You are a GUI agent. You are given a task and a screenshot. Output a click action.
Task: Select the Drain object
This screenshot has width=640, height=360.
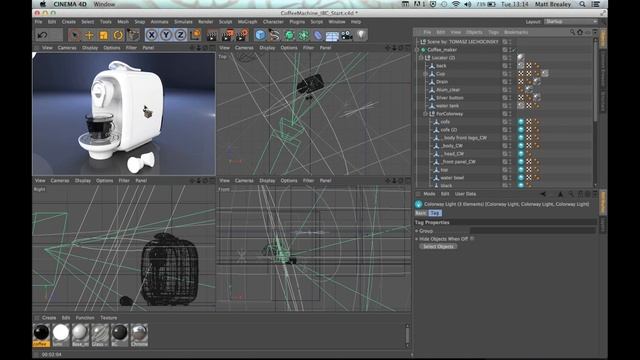pos(442,82)
